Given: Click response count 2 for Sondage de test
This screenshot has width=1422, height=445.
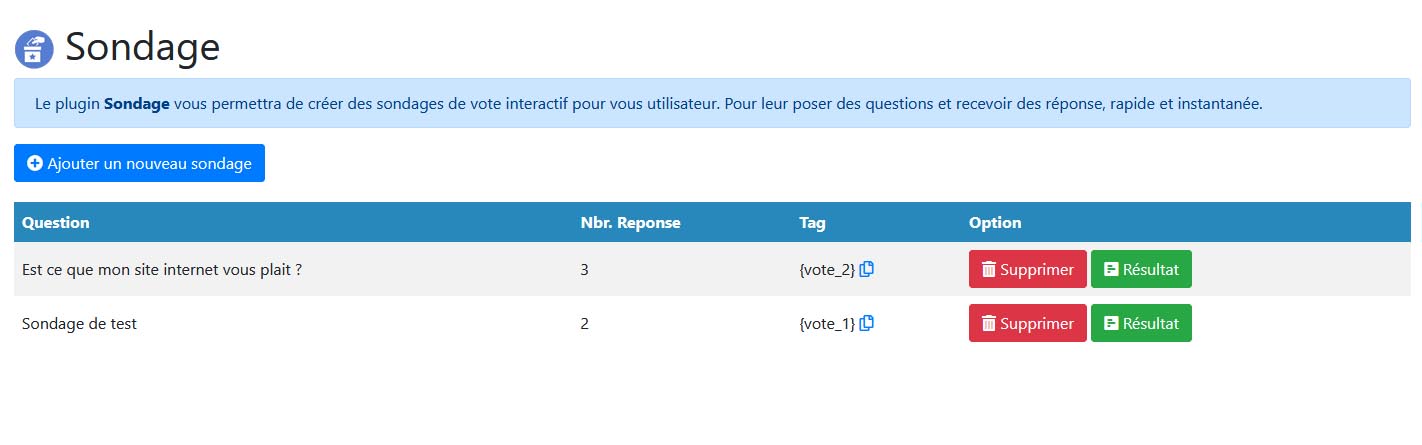Looking at the screenshot, I should [585, 323].
